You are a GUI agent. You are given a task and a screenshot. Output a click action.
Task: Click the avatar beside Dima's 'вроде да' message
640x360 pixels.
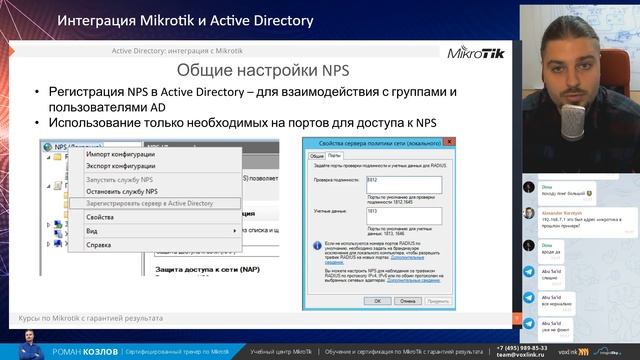(529, 245)
